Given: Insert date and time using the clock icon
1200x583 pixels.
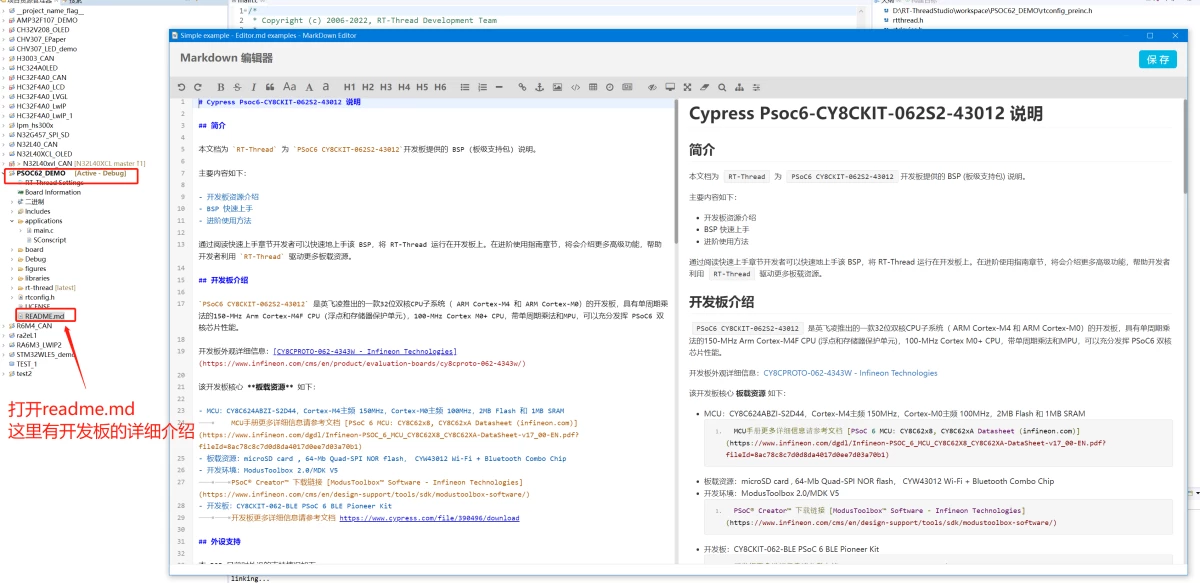Looking at the screenshot, I should coord(610,87).
